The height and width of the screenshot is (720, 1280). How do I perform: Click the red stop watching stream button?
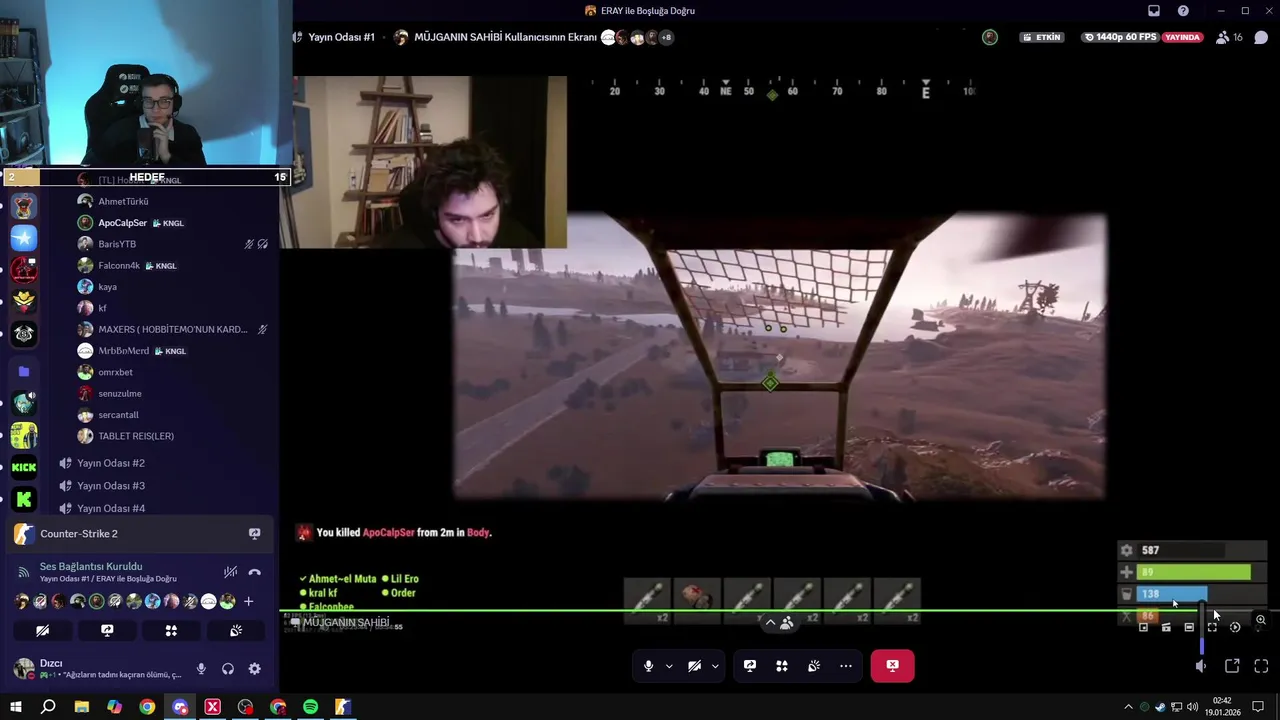point(892,666)
